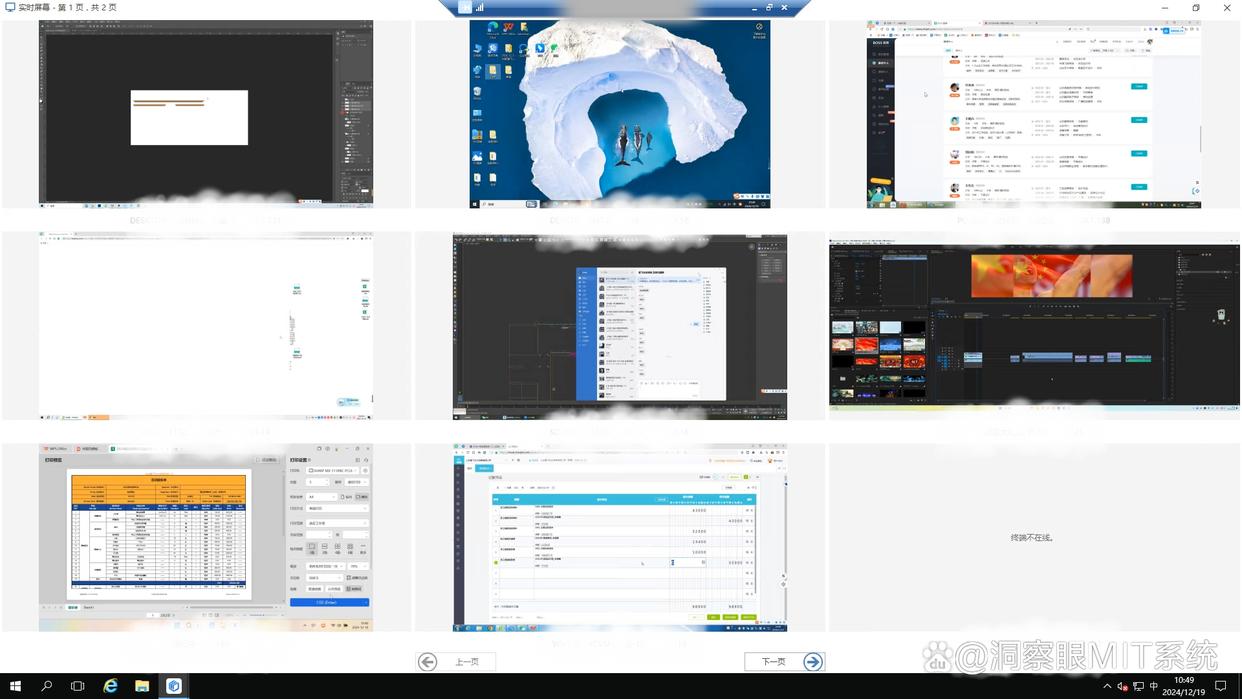Open the network tray icon
This screenshot has width=1242, height=699.
[1138, 687]
